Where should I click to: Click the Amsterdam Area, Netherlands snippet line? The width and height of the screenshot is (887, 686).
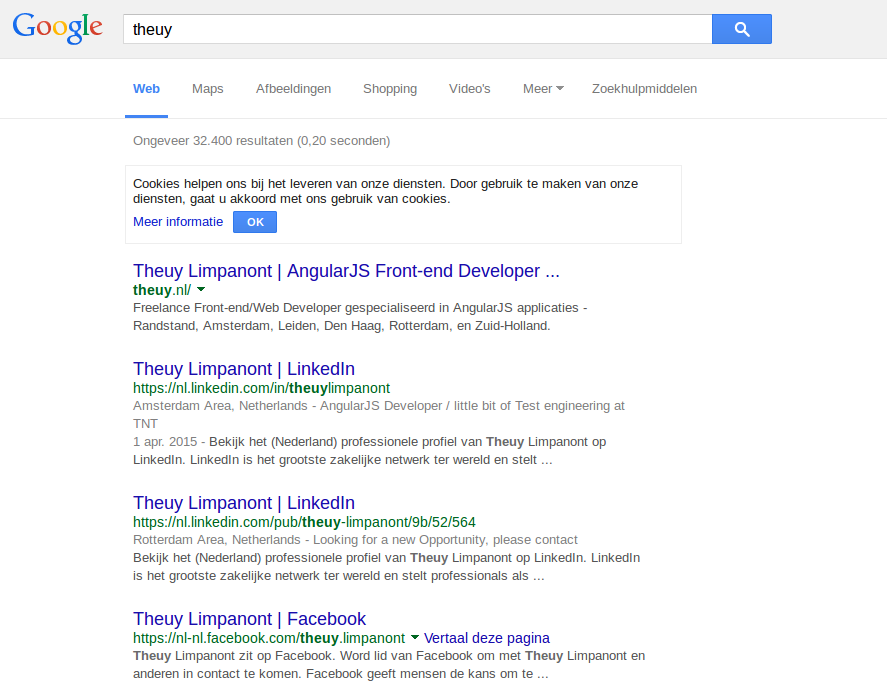click(x=379, y=415)
